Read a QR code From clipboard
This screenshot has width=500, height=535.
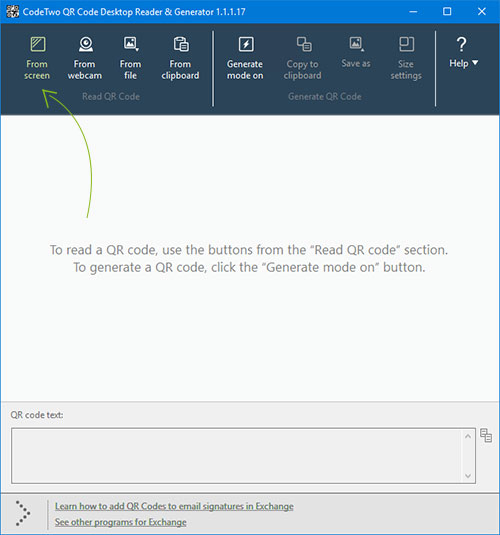[180, 58]
